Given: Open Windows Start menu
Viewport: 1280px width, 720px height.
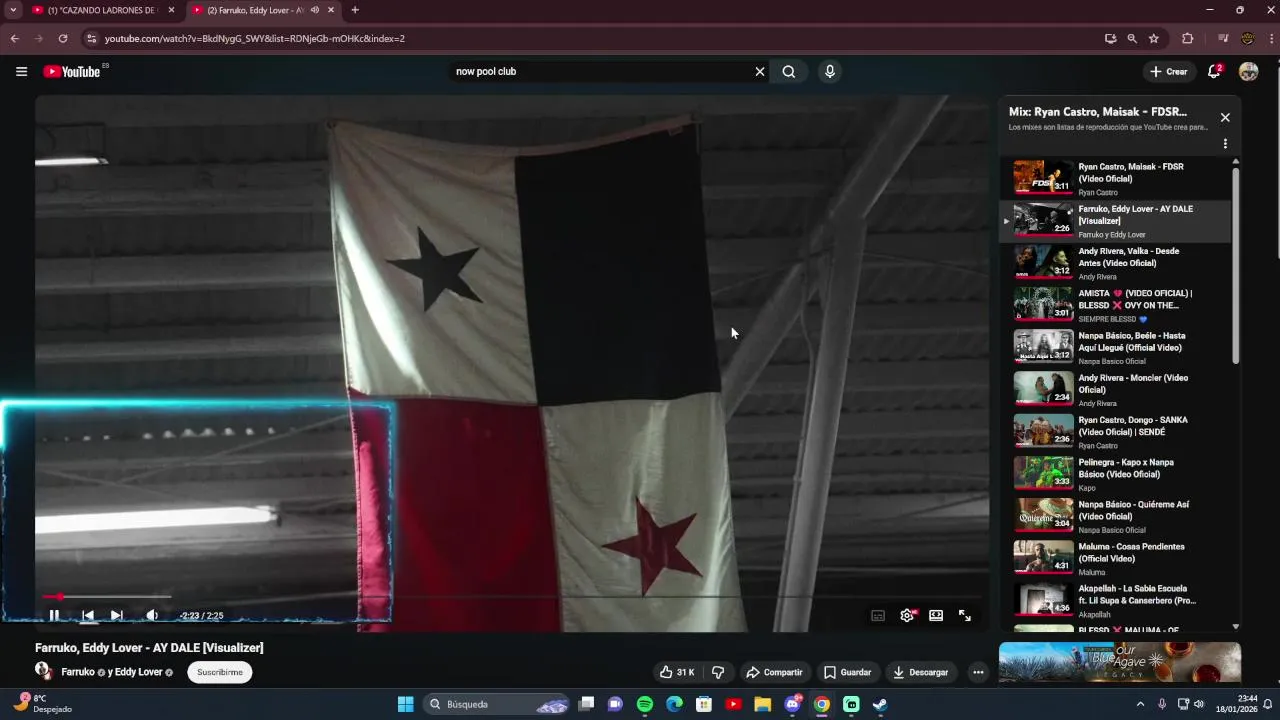Looking at the screenshot, I should click(405, 704).
